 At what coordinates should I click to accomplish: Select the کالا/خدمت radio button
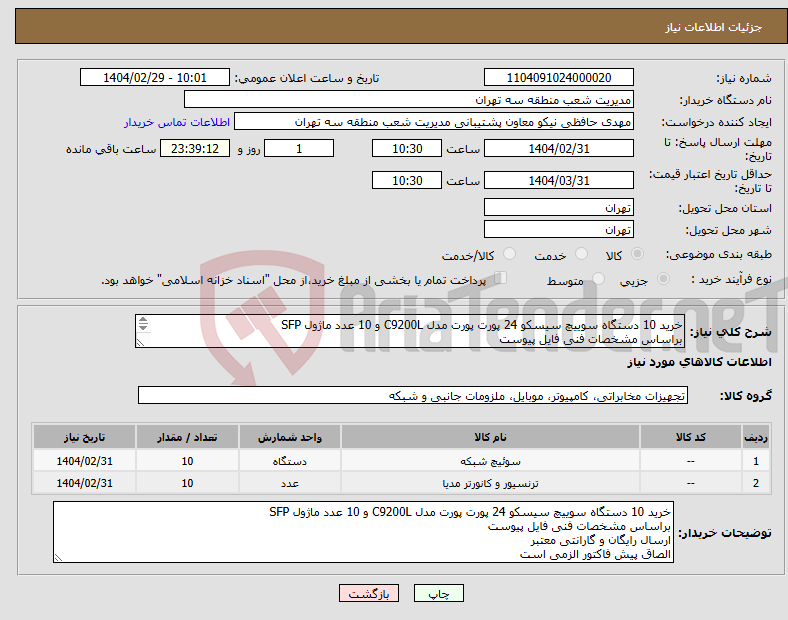[x=509, y=254]
